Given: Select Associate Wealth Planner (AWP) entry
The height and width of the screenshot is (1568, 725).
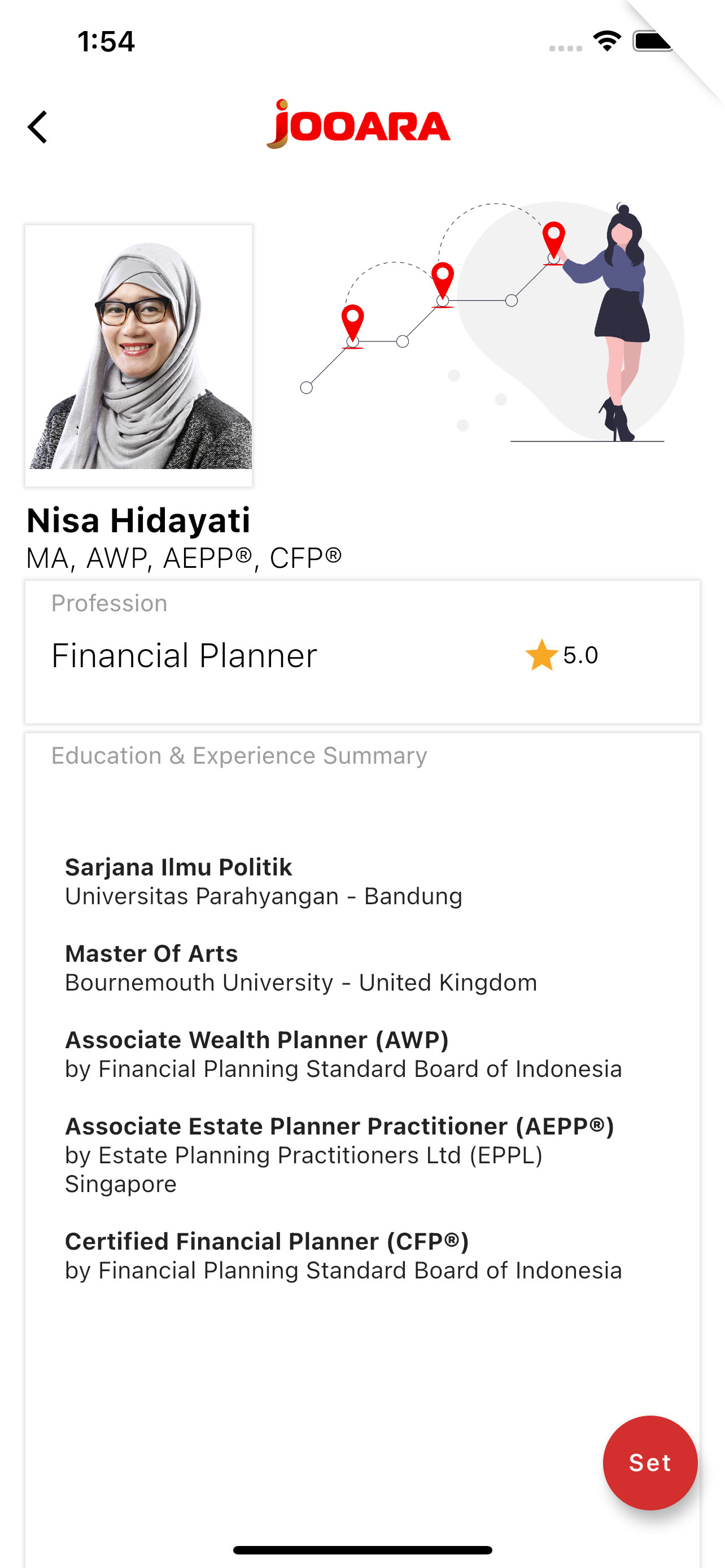Looking at the screenshot, I should [x=343, y=1054].
